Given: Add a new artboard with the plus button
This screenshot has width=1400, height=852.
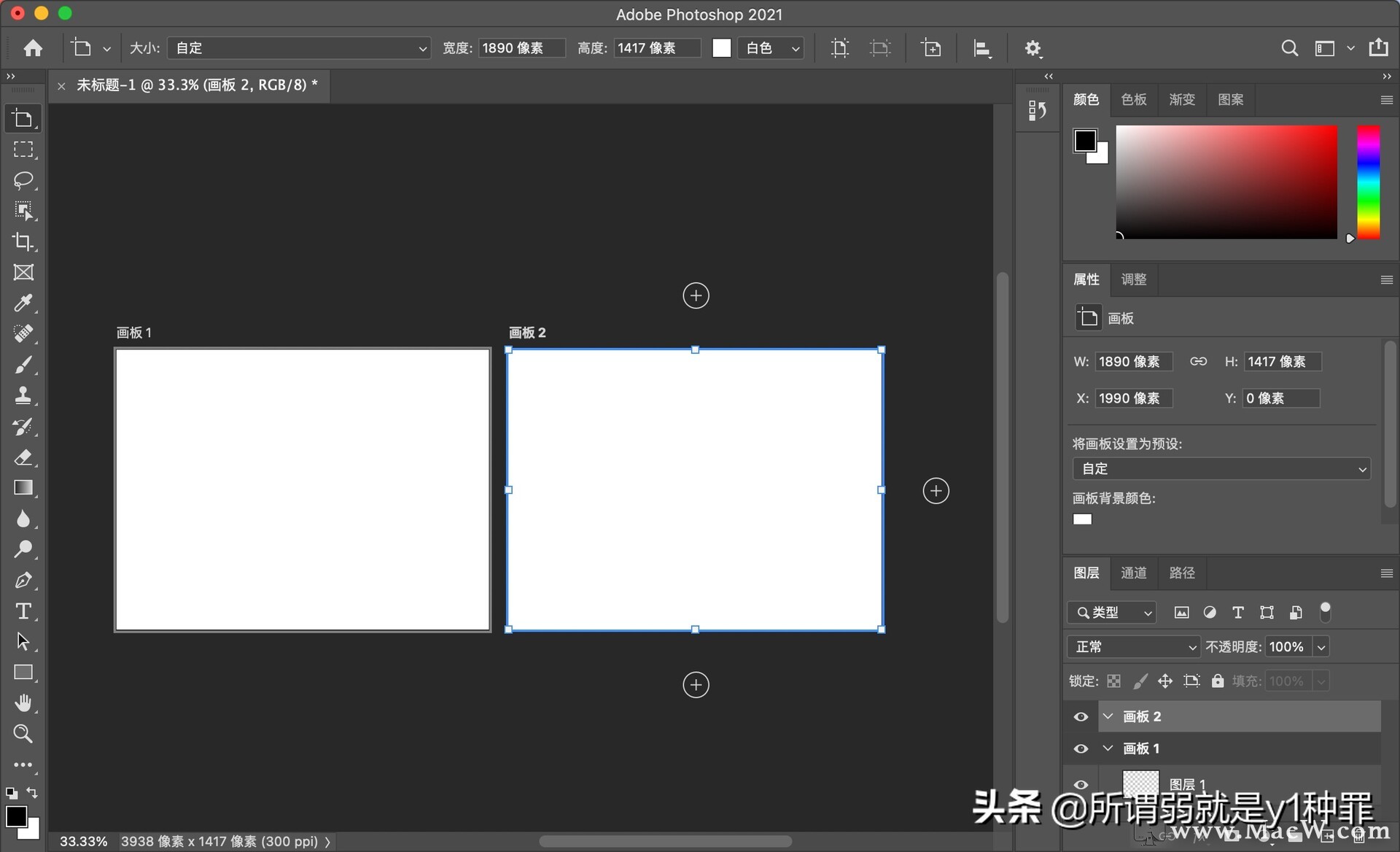Looking at the screenshot, I should coord(696,295).
